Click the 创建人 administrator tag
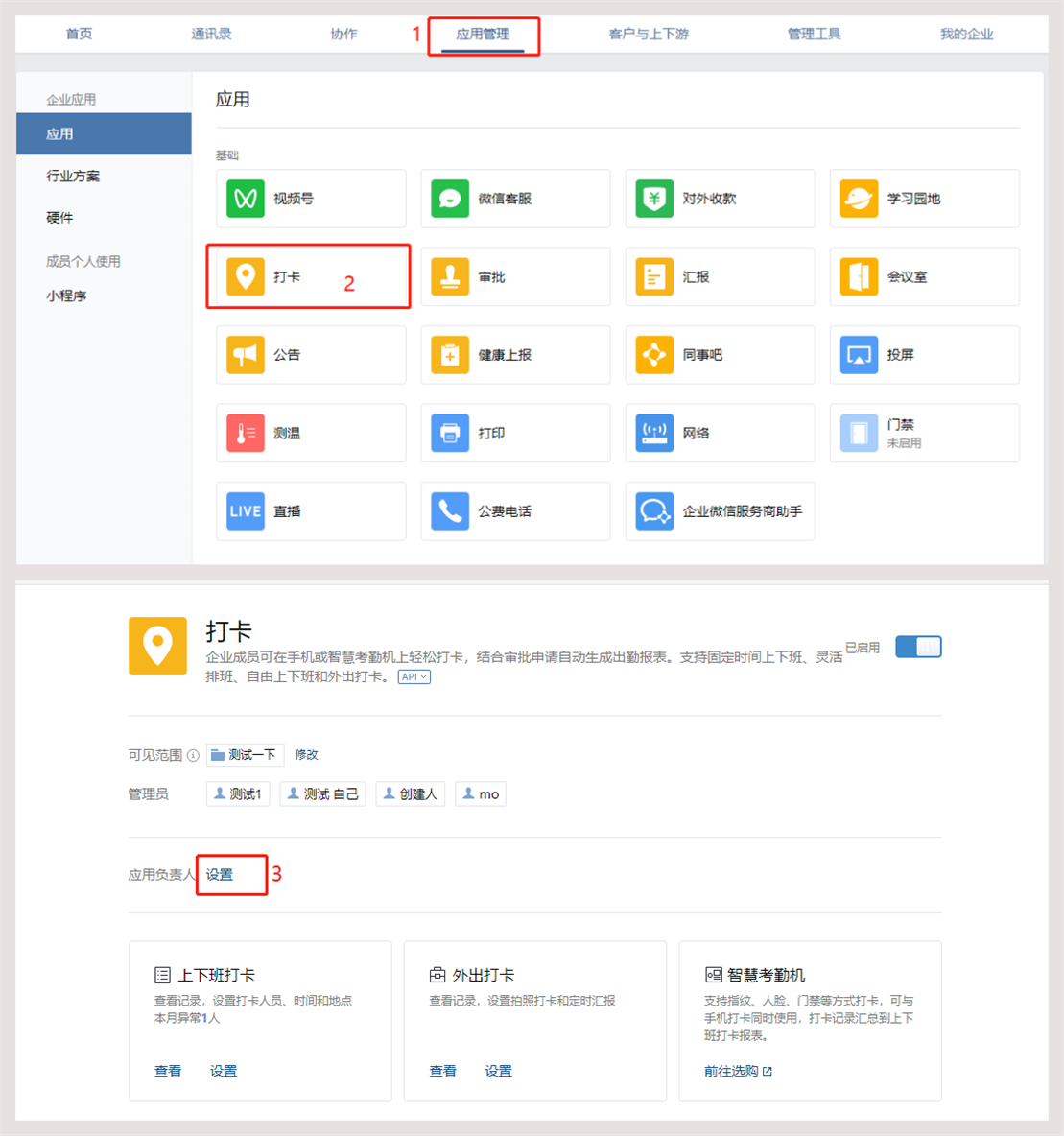Screen dimensions: 1064x1136 click(411, 794)
